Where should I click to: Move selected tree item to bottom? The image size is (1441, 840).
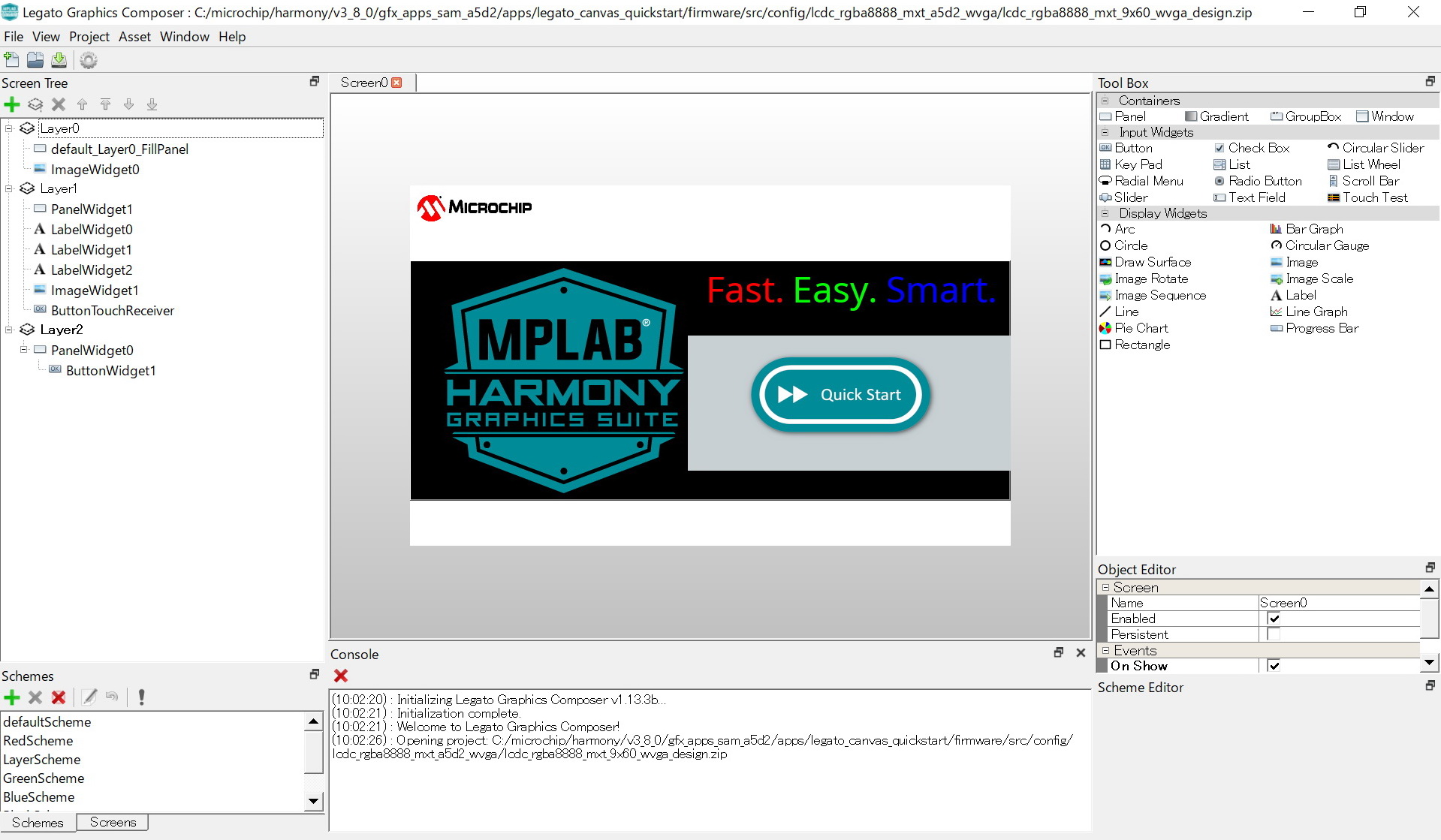[x=152, y=104]
